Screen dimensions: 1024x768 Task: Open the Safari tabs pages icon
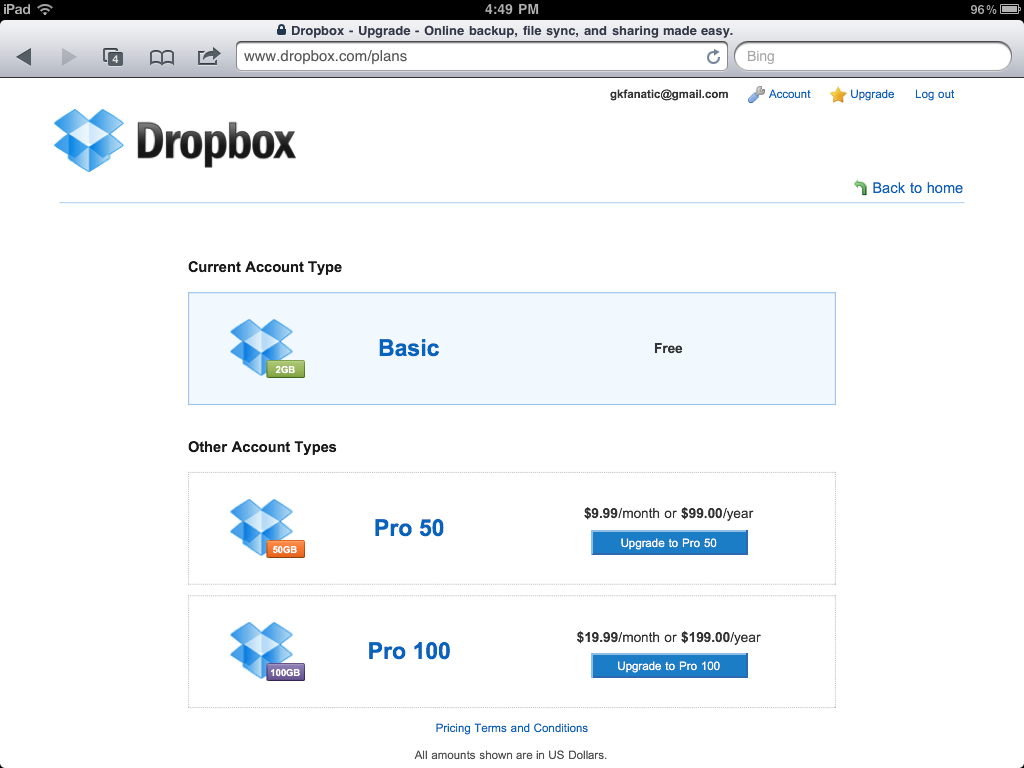tap(113, 57)
